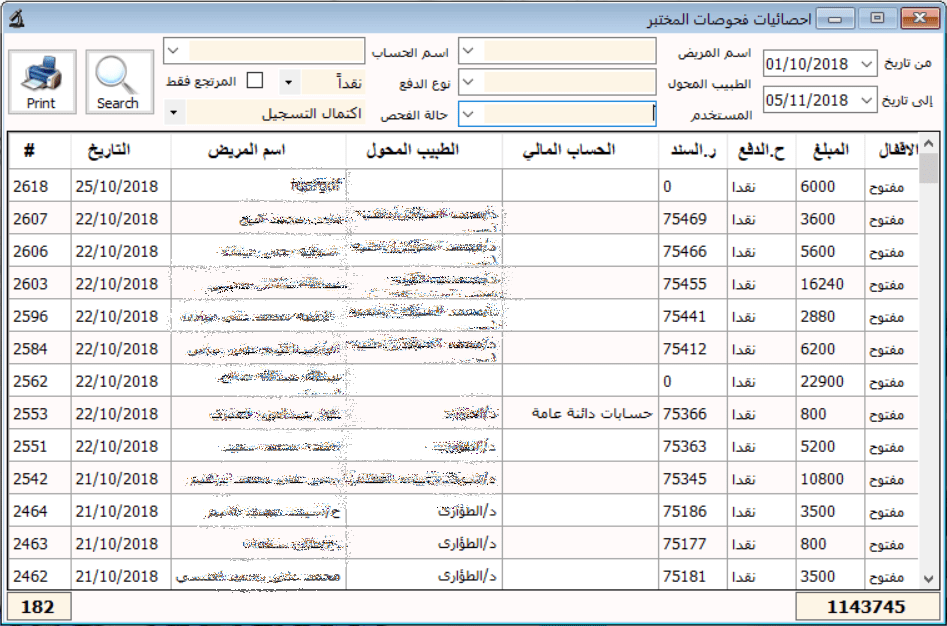Click the Print printer icon button
947x626 pixels.
pos(42,82)
